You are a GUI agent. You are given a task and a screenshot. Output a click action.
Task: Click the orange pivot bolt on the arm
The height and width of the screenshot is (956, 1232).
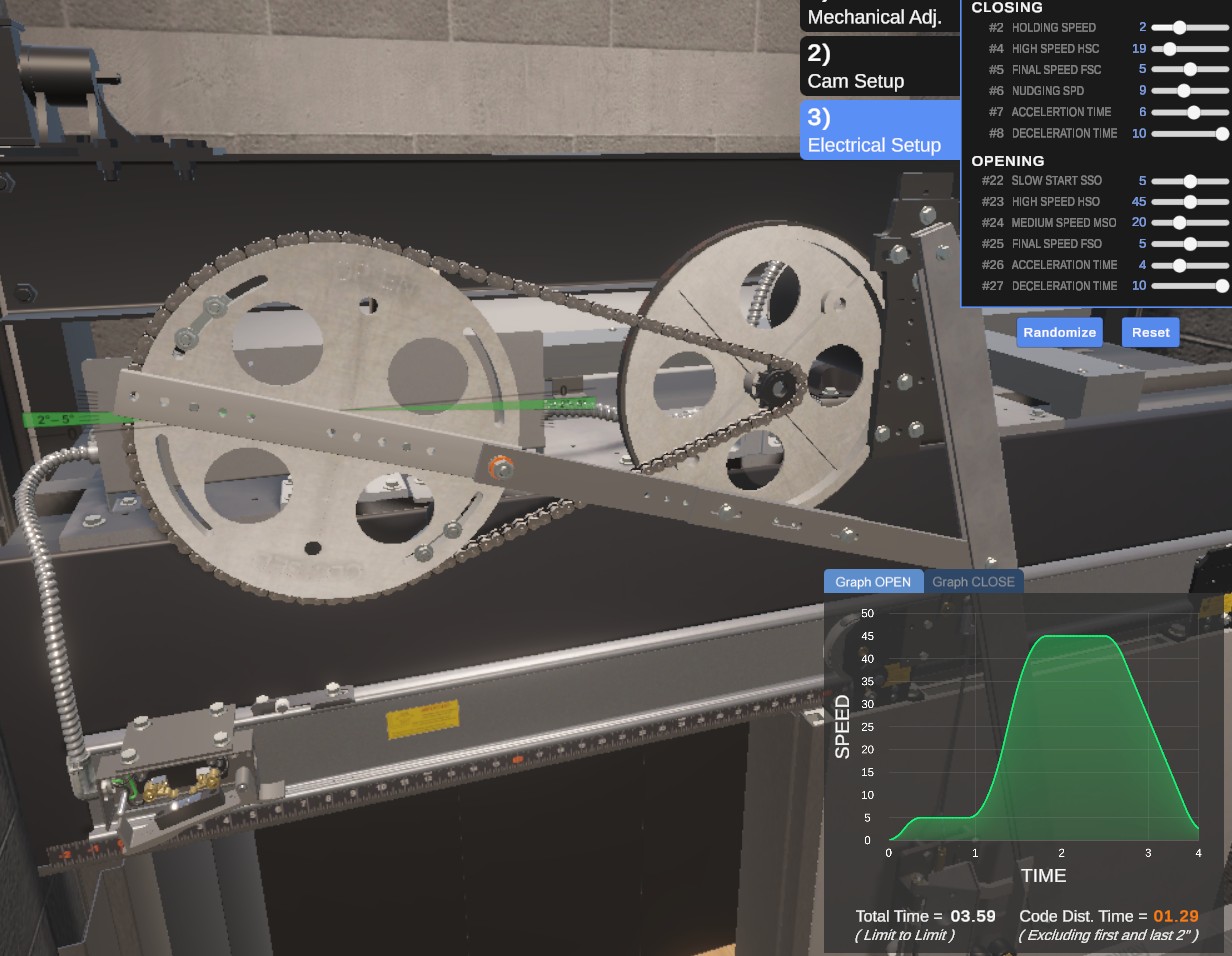(500, 466)
